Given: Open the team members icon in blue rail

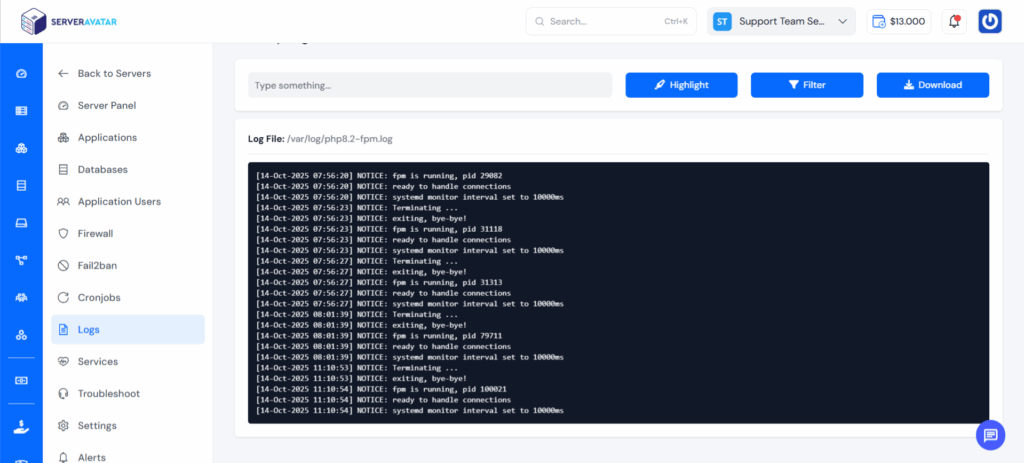Looking at the screenshot, I should tap(21, 298).
